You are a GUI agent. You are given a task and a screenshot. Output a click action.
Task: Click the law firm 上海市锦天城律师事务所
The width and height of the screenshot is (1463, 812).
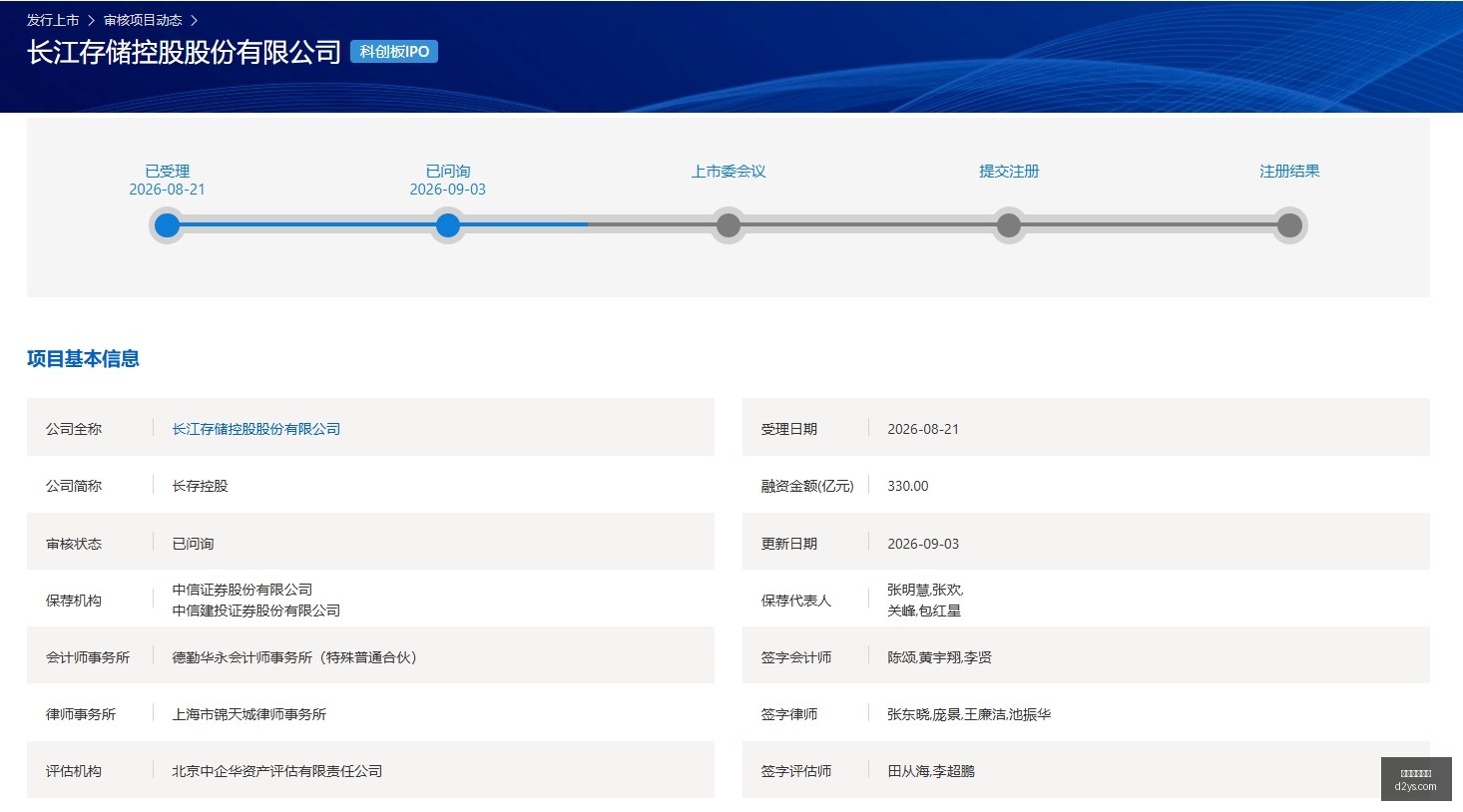click(x=249, y=714)
